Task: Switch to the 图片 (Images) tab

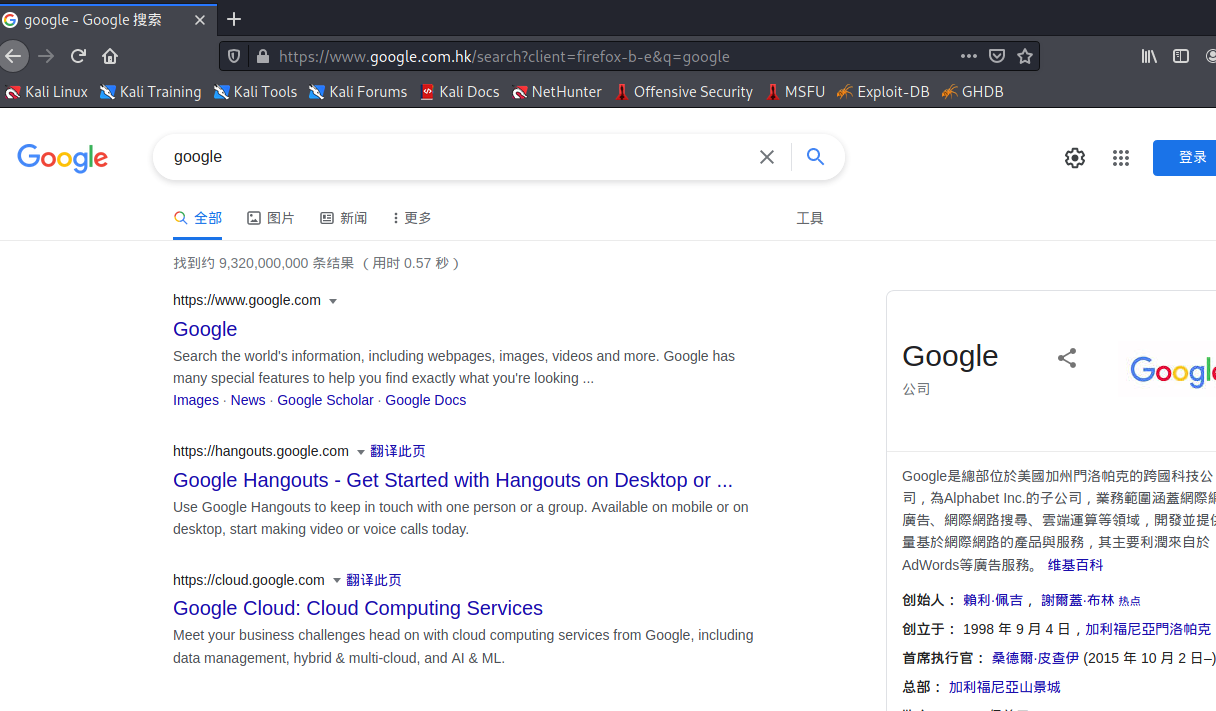Action: coord(271,218)
